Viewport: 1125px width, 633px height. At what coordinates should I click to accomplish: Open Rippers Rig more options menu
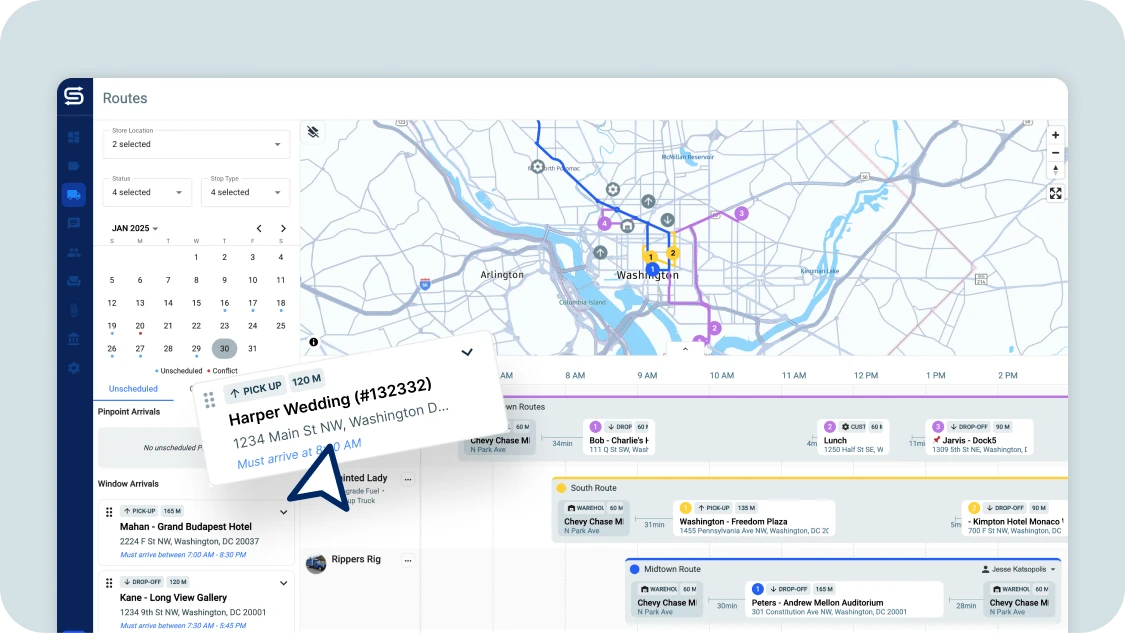click(408, 561)
